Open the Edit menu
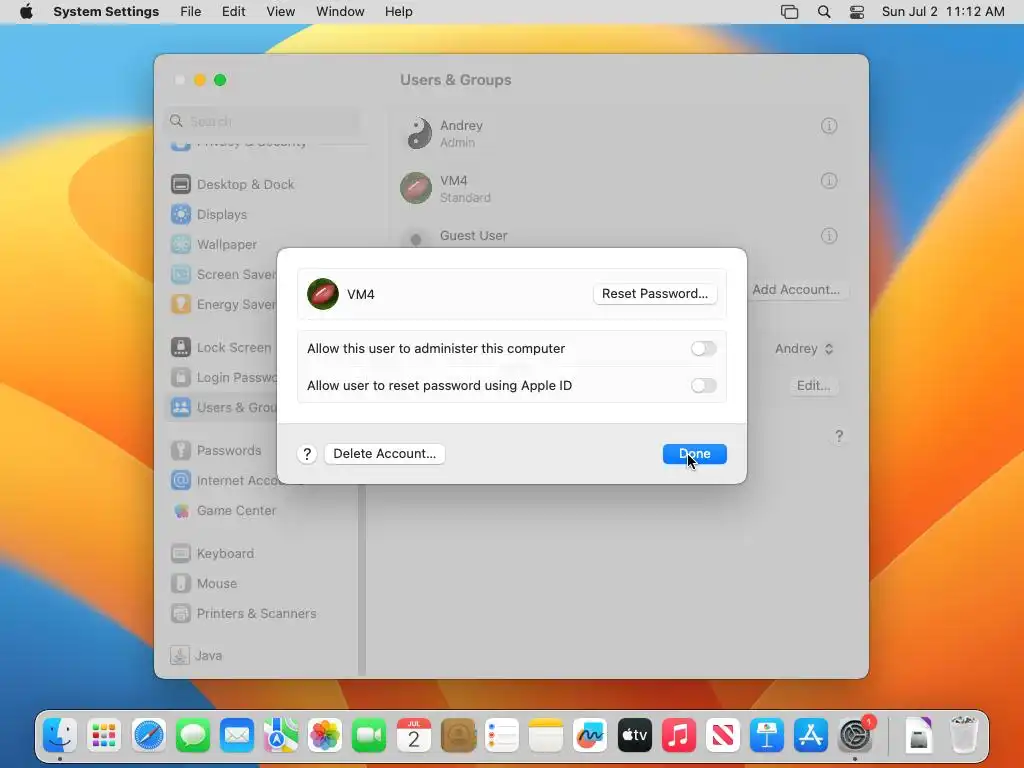 point(233,12)
